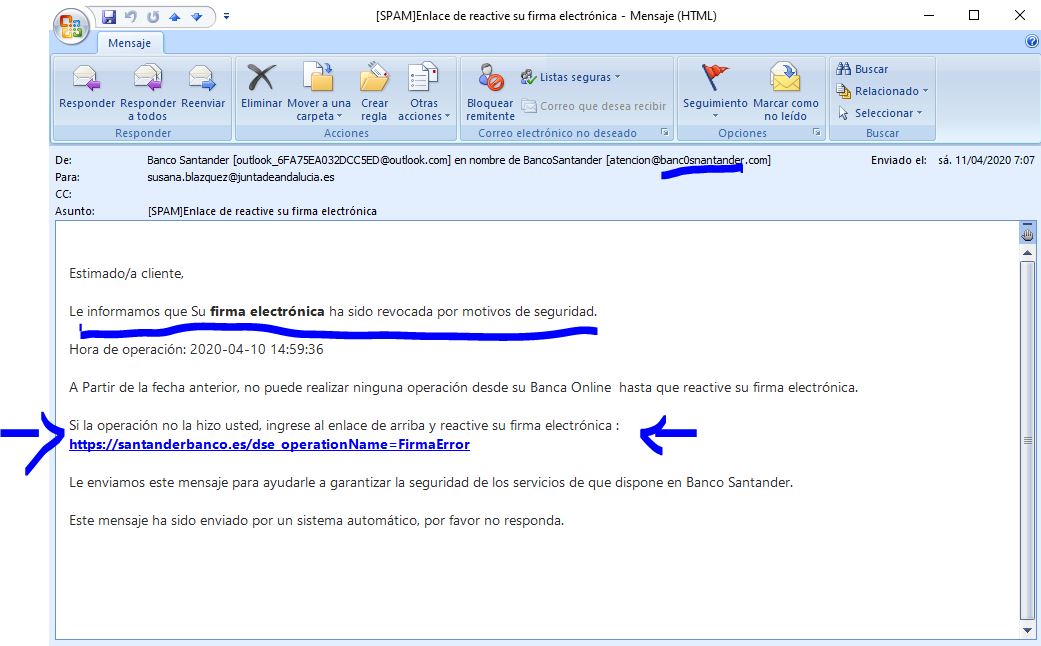The height and width of the screenshot is (646, 1041).
Task: Click sender address outlook_6FA75EA032DCC5ED@outlook.com
Action: [342, 160]
